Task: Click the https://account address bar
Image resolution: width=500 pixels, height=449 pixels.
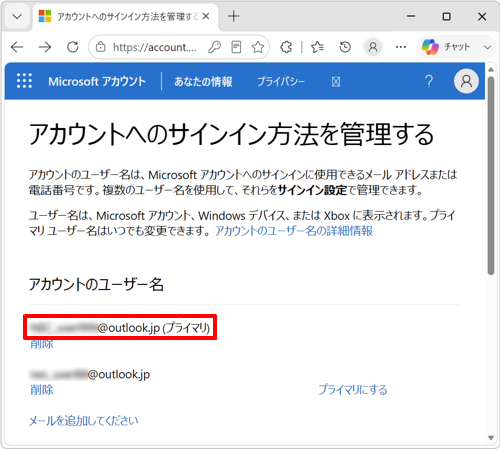Action: [155, 47]
